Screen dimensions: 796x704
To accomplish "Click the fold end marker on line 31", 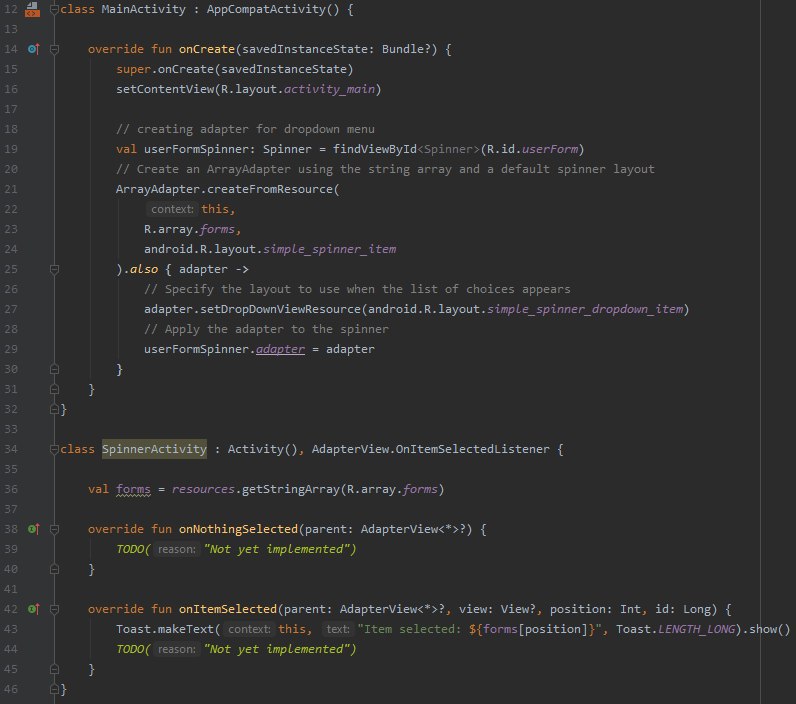I will click(54, 389).
